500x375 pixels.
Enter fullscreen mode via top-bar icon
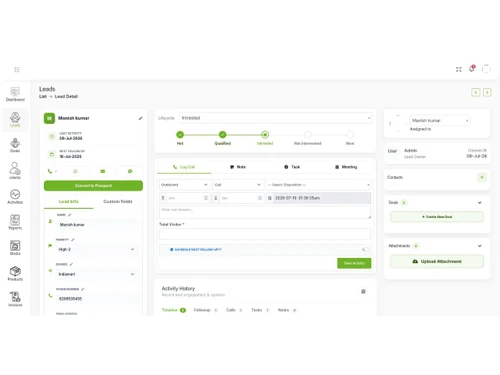(459, 69)
